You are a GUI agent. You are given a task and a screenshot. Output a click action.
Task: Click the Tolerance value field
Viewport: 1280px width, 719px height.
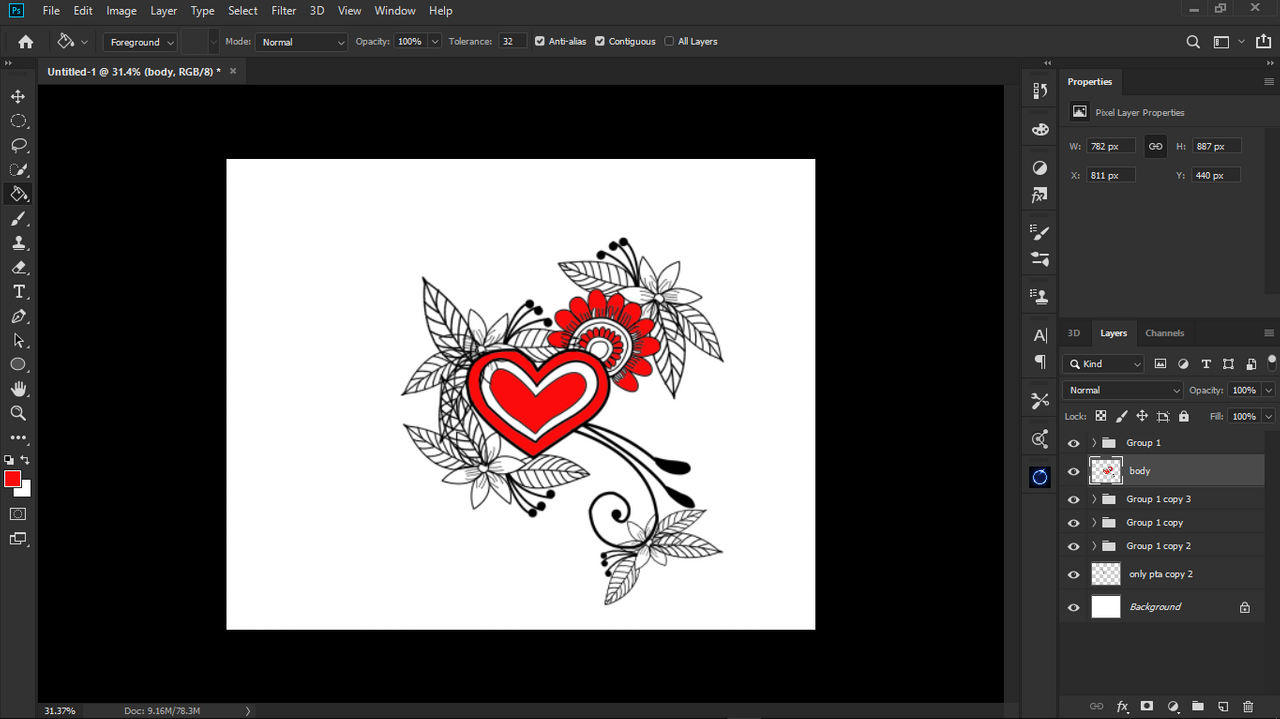coord(512,42)
